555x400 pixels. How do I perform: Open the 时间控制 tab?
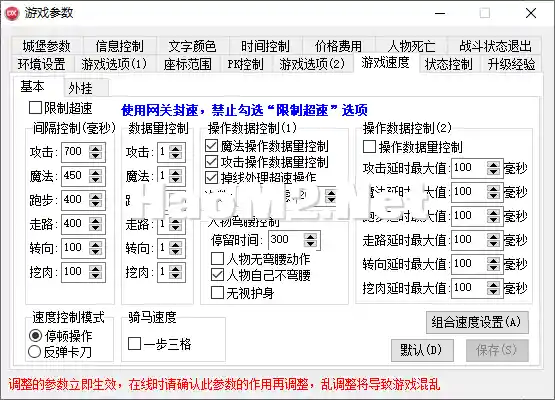[x=265, y=46]
